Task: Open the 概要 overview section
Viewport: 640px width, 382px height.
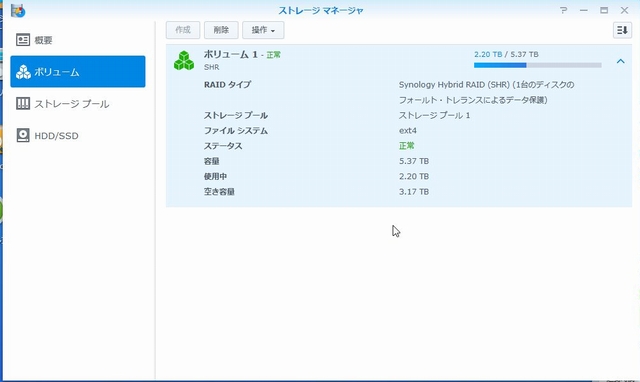Action: tap(78, 40)
